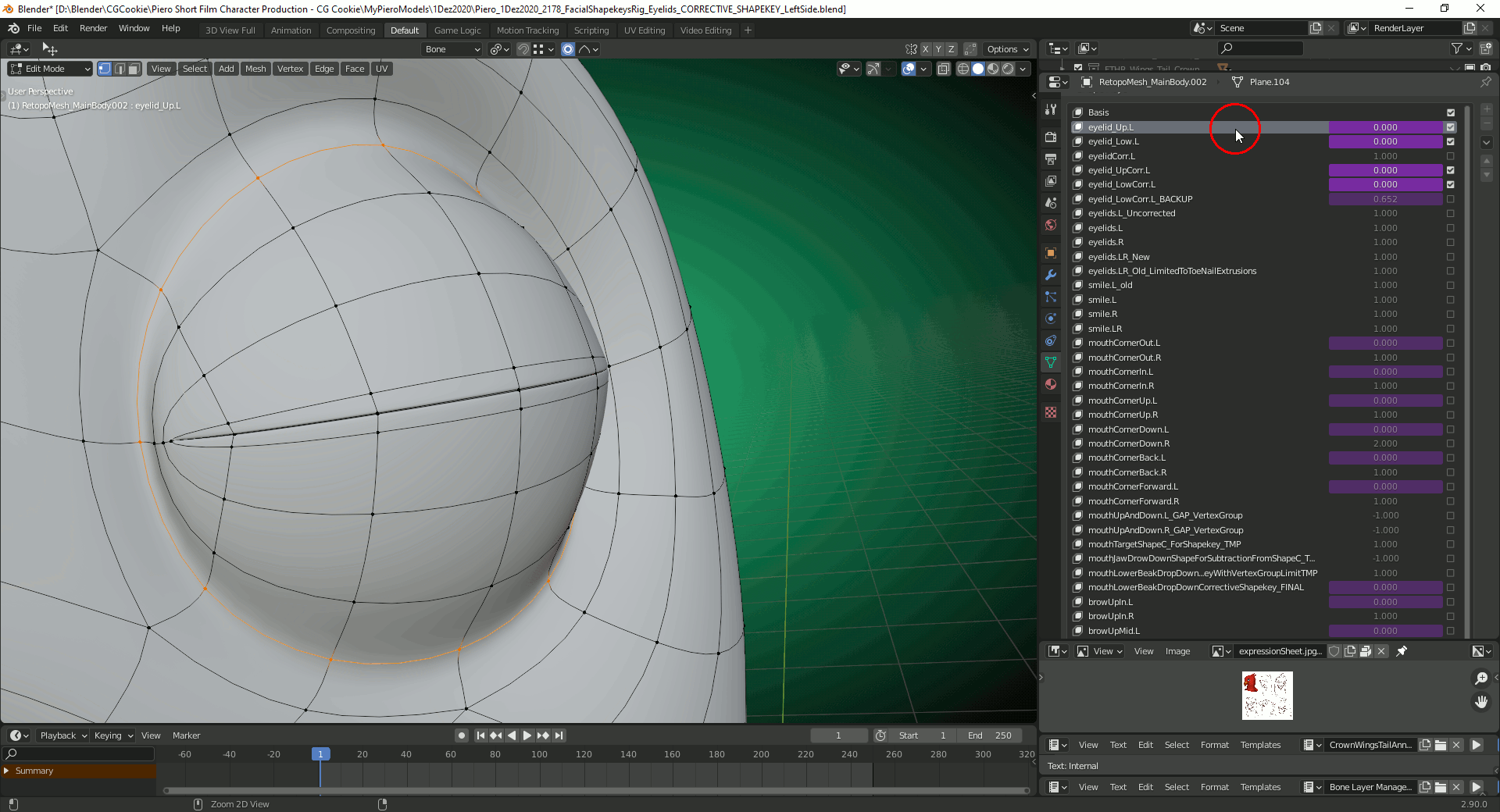Toggle X axis mirror in the header
Image resolution: width=1500 pixels, height=812 pixels.
(x=926, y=49)
